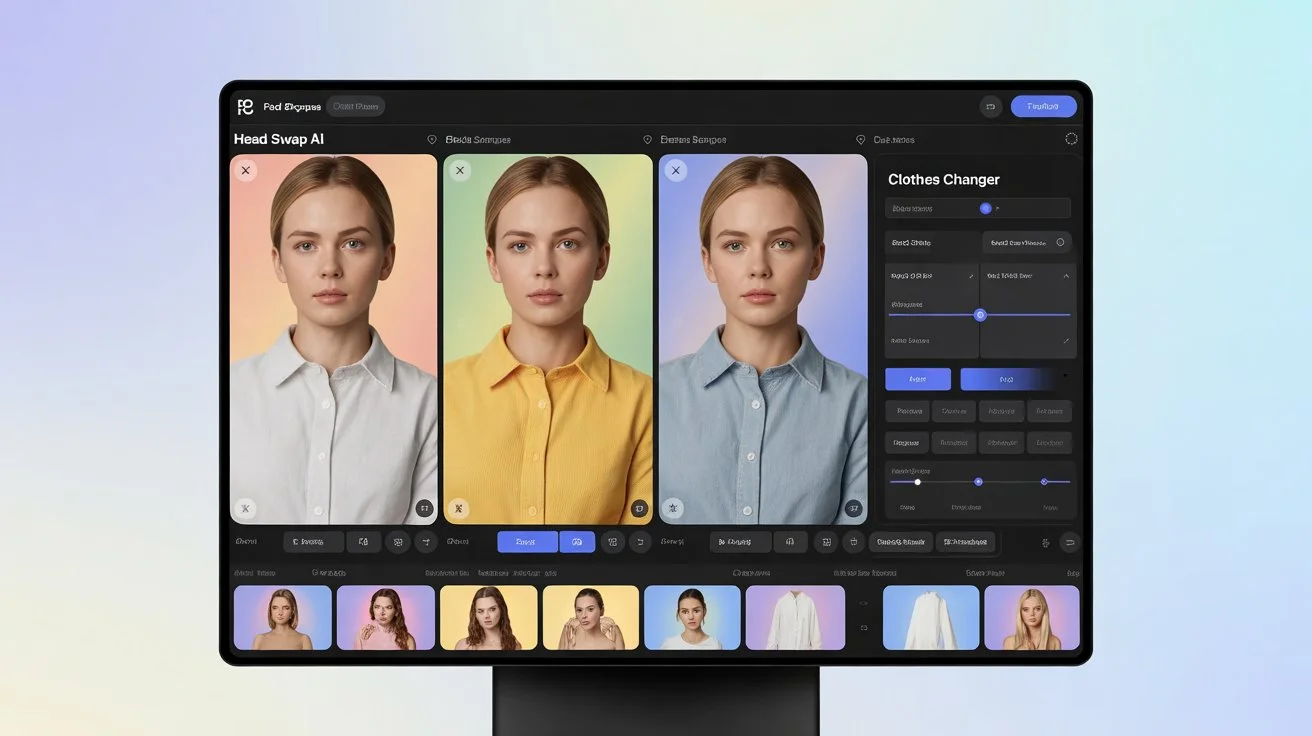Close the white shirt preview with X

[245, 171]
